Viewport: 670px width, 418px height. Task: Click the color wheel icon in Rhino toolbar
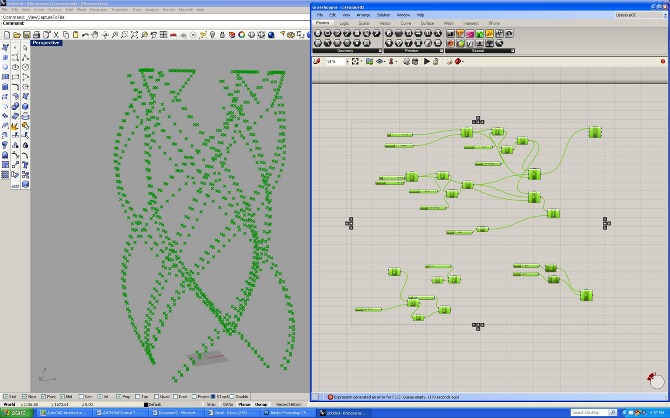pos(241,35)
